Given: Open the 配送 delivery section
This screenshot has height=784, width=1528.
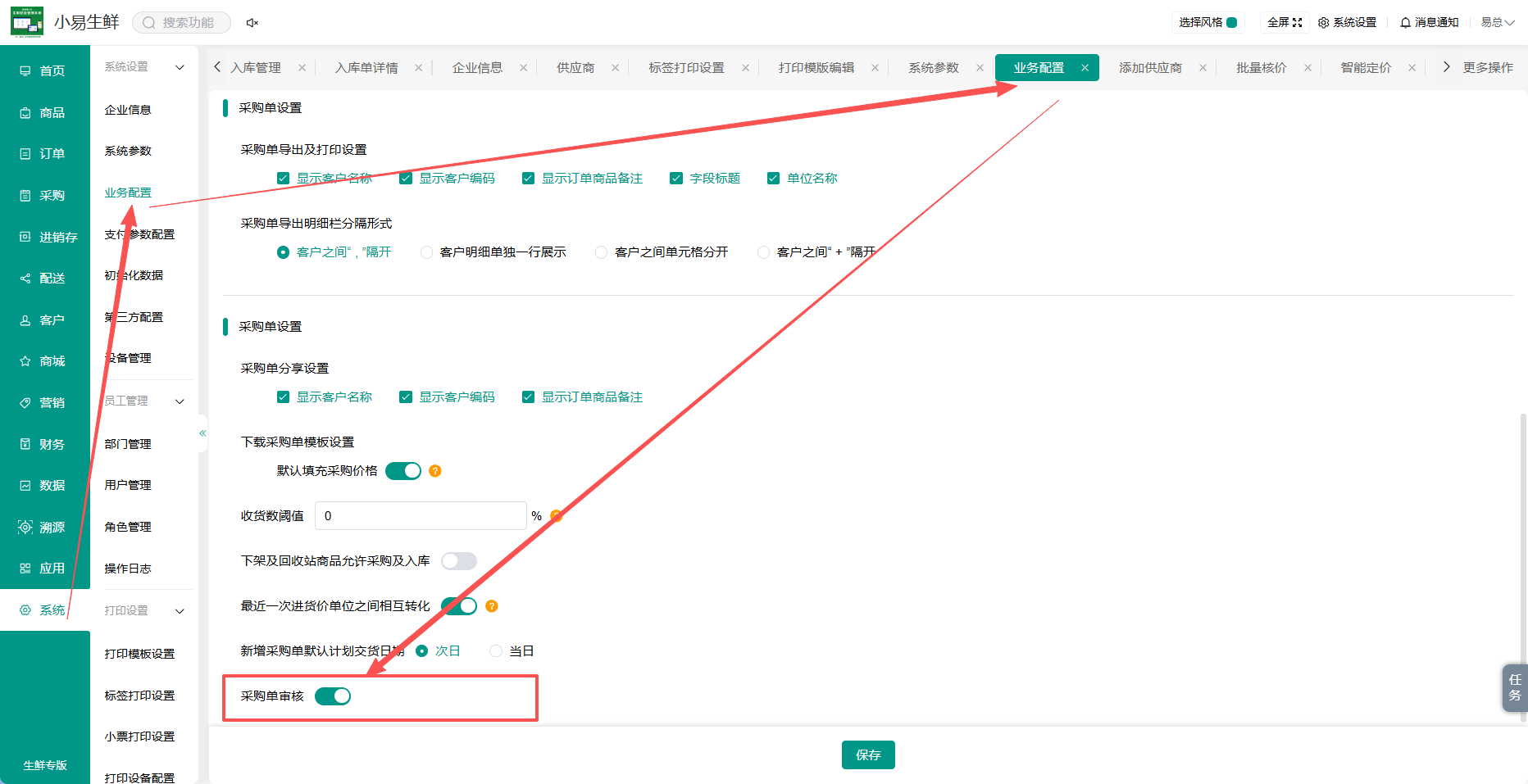Looking at the screenshot, I should click(x=44, y=279).
